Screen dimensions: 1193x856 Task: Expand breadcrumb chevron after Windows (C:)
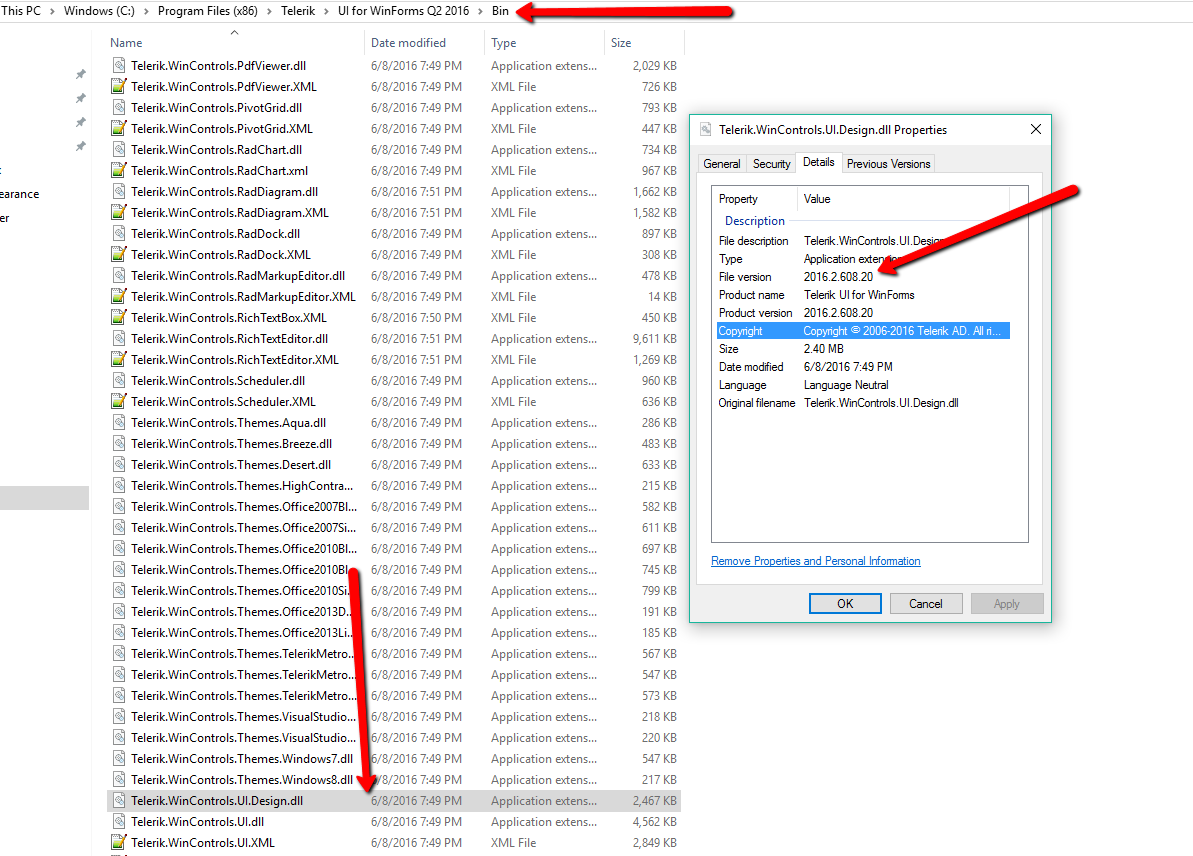[146, 11]
